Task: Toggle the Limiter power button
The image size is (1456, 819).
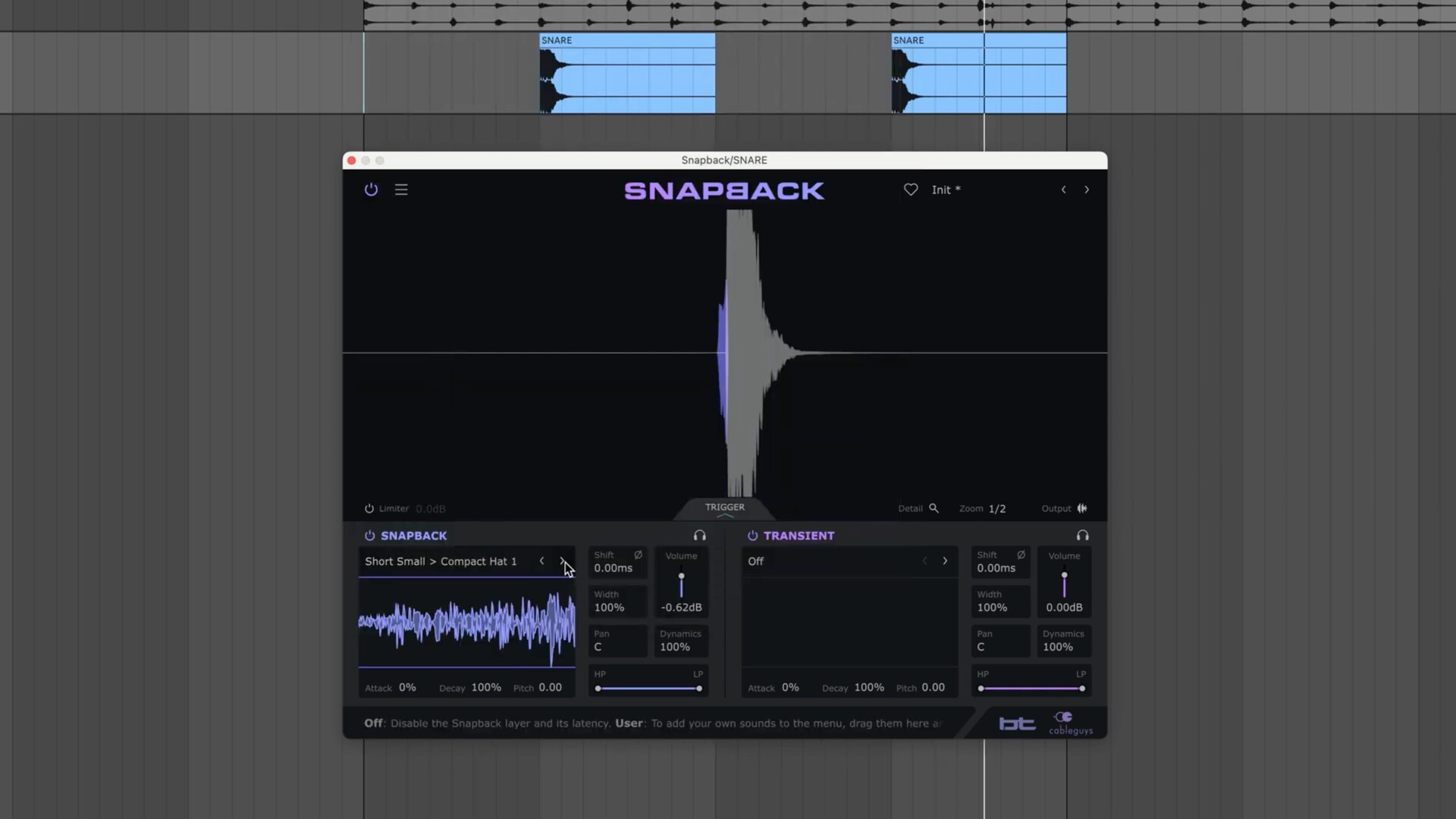Action: (x=369, y=509)
